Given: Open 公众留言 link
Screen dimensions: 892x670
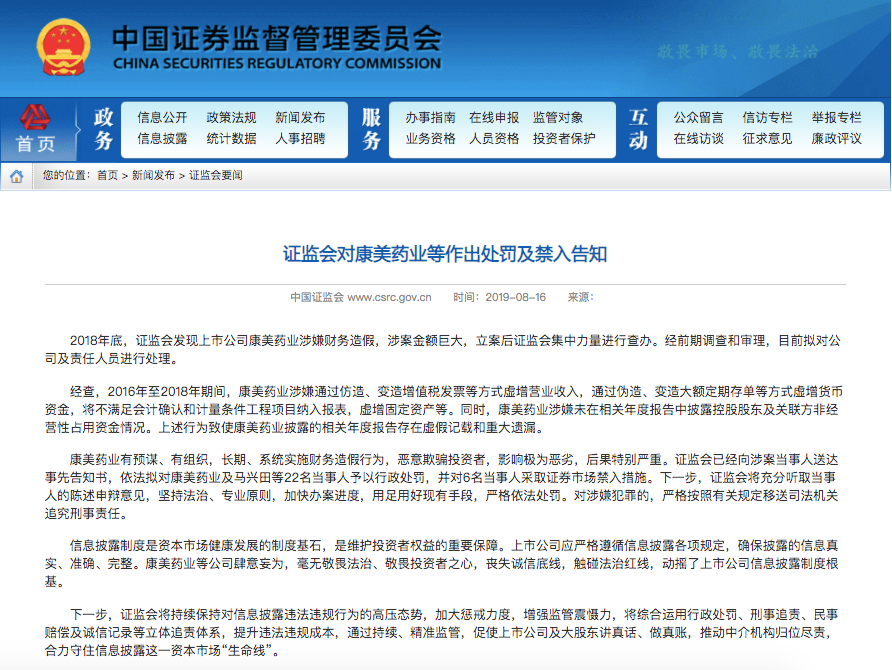Looking at the screenshot, I should [698, 118].
